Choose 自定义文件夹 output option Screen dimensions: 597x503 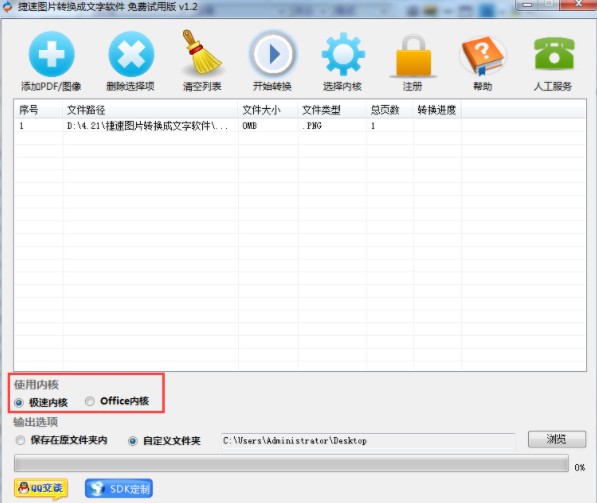tap(132, 441)
